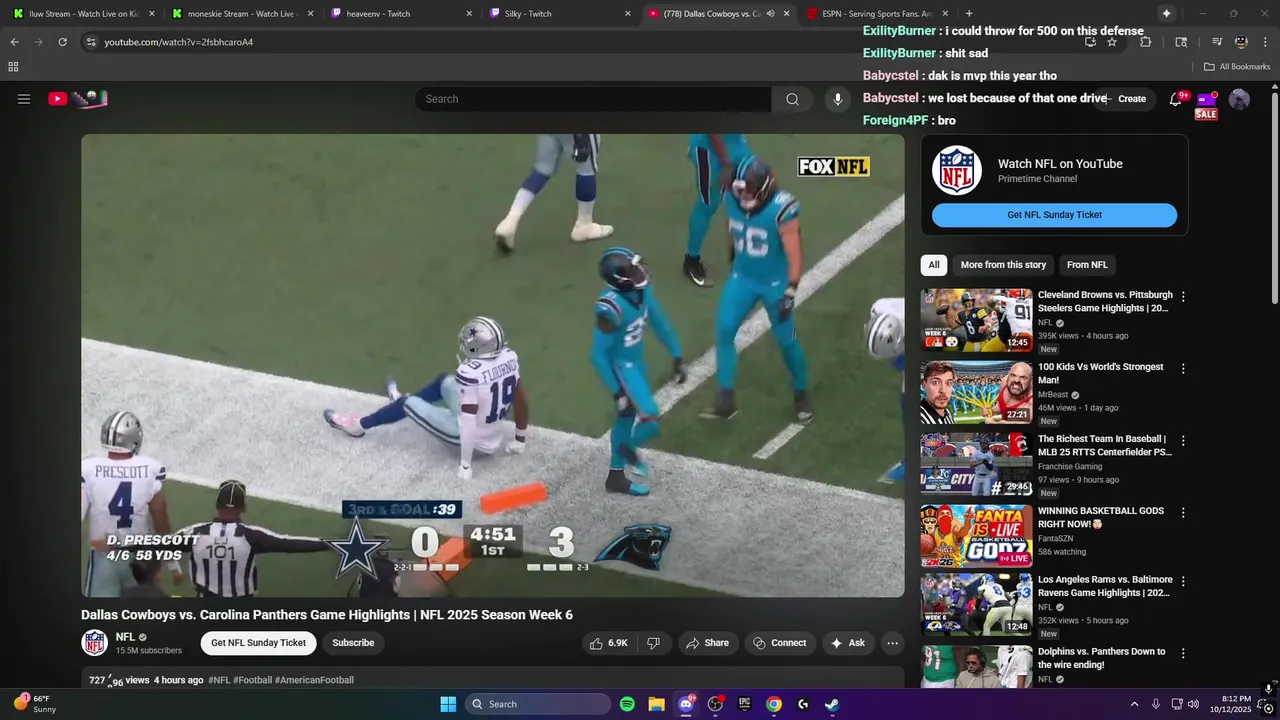
Task: Open All Bookmarks folder
Action: pos(1237,67)
